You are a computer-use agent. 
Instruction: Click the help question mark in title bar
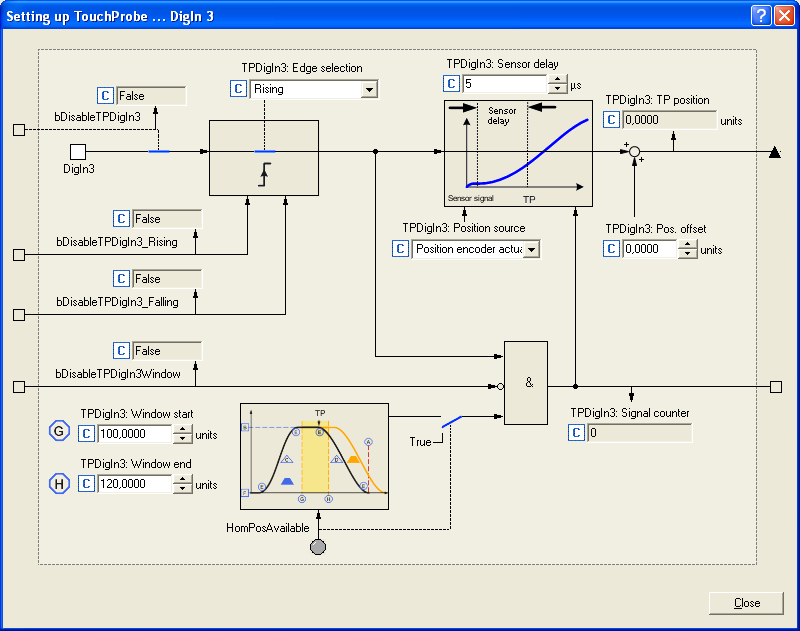761,16
